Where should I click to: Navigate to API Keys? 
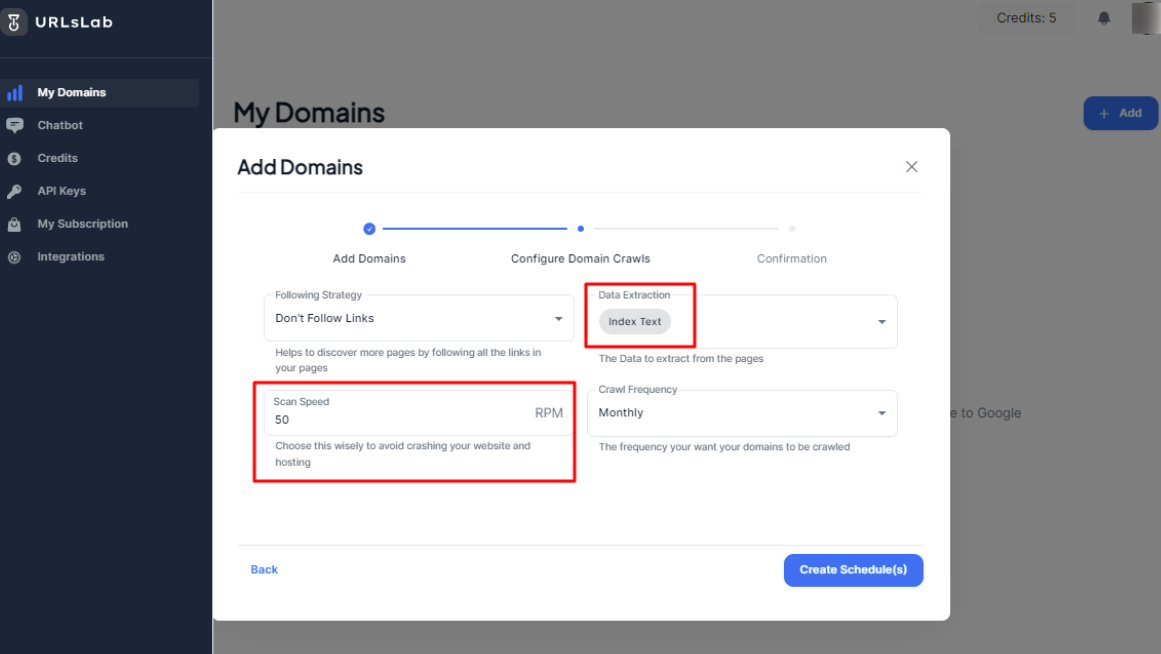click(x=62, y=191)
